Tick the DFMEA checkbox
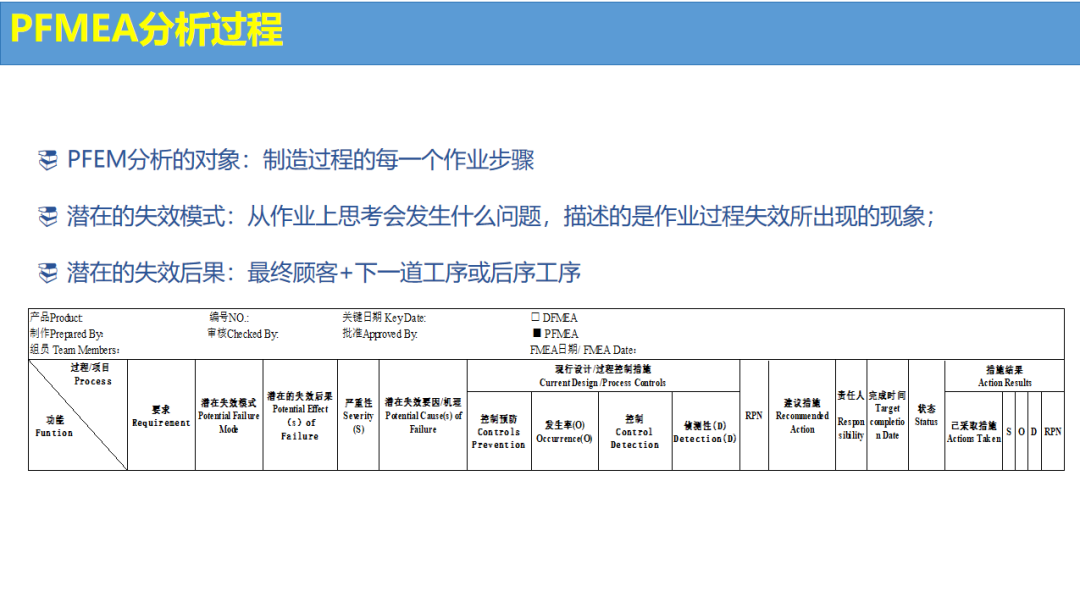The width and height of the screenshot is (1080, 608). click(x=535, y=317)
